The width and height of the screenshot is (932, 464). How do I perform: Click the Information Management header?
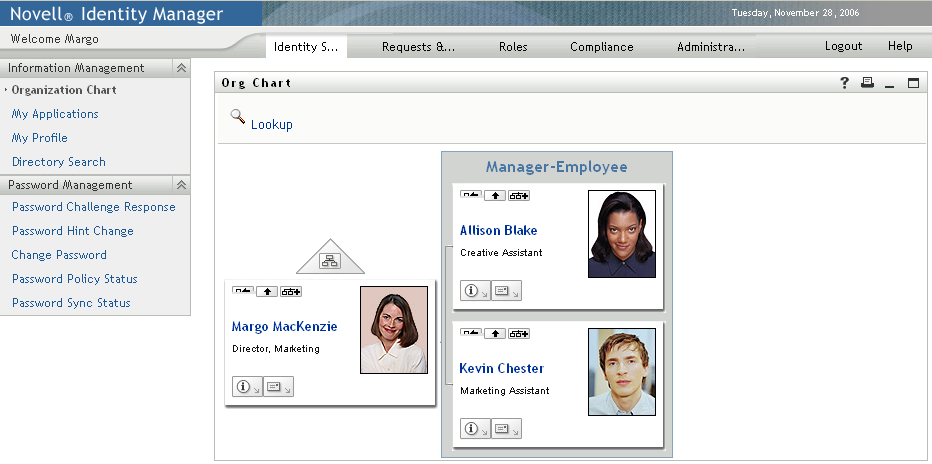[x=95, y=68]
